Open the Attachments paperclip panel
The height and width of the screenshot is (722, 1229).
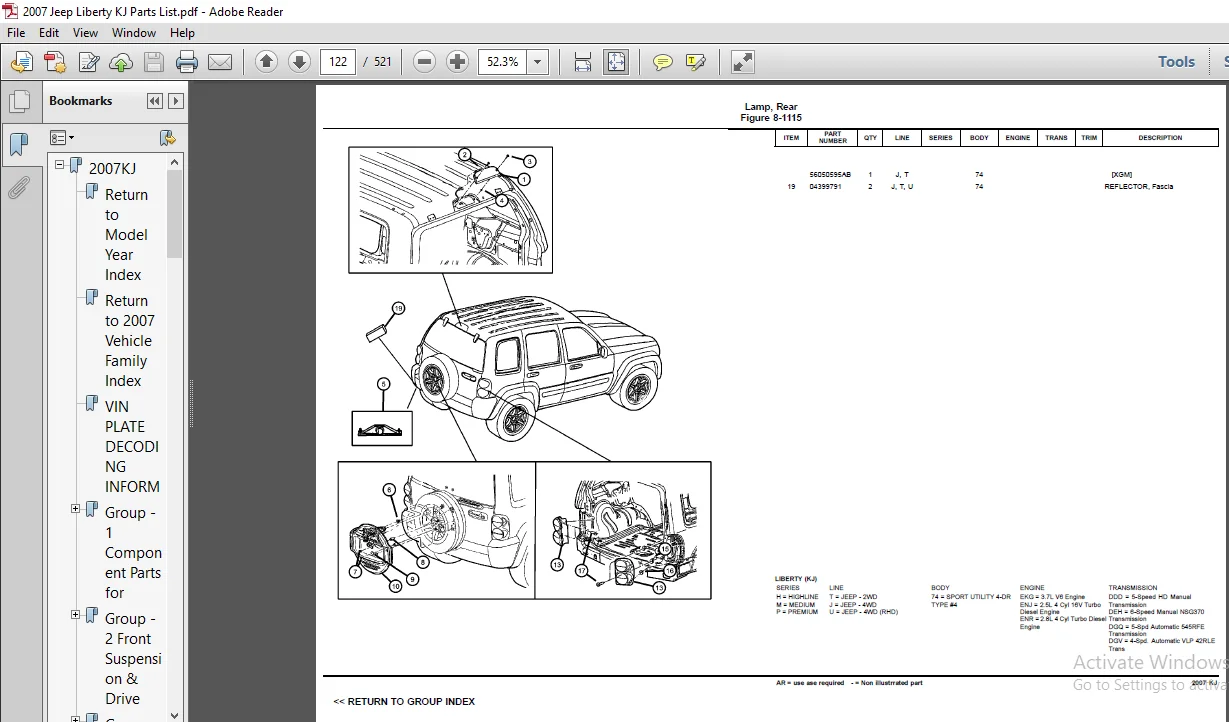coord(19,187)
